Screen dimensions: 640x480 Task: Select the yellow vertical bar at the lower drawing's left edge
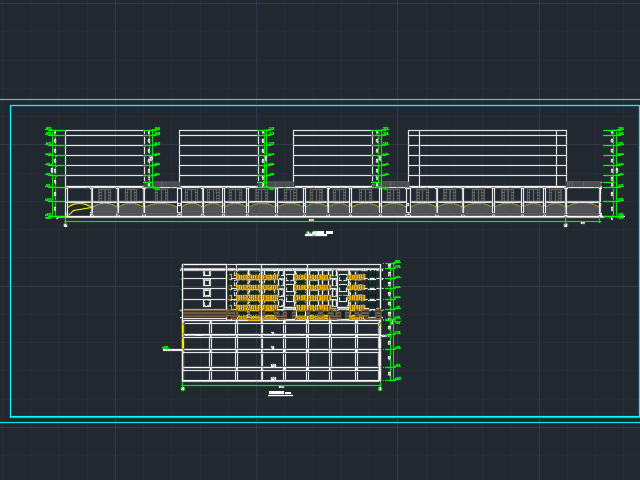pos(183,336)
